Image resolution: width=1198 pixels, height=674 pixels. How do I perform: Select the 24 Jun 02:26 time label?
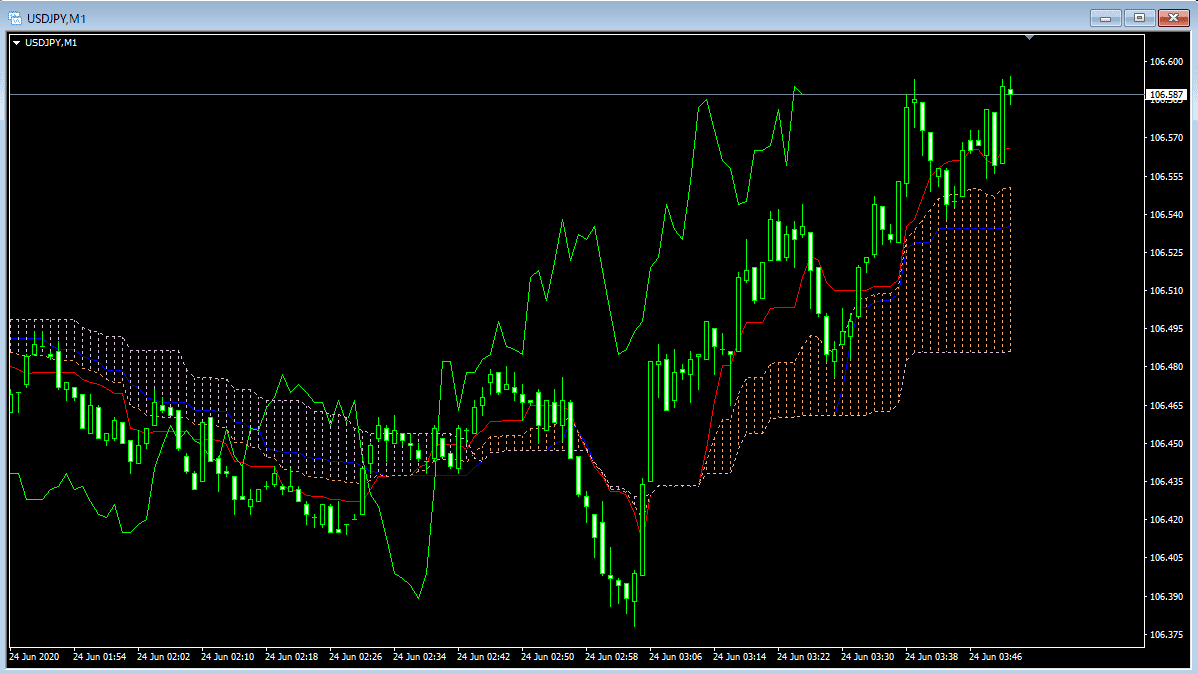click(x=356, y=657)
